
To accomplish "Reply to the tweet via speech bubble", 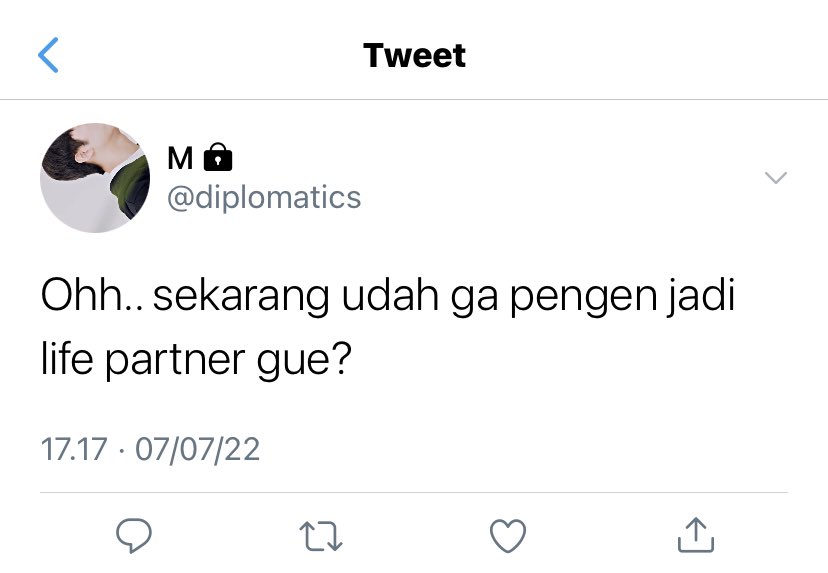I will coord(134,536).
